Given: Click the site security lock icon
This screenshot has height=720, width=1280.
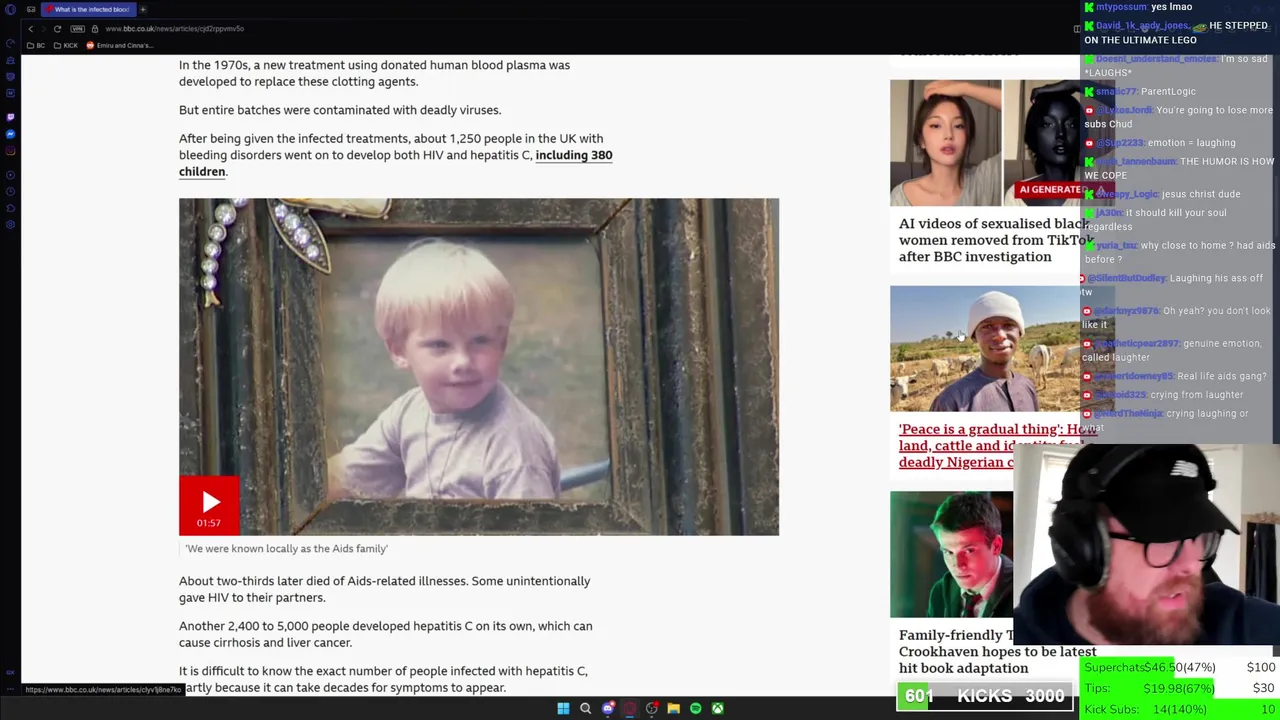Looking at the screenshot, I should (95, 28).
